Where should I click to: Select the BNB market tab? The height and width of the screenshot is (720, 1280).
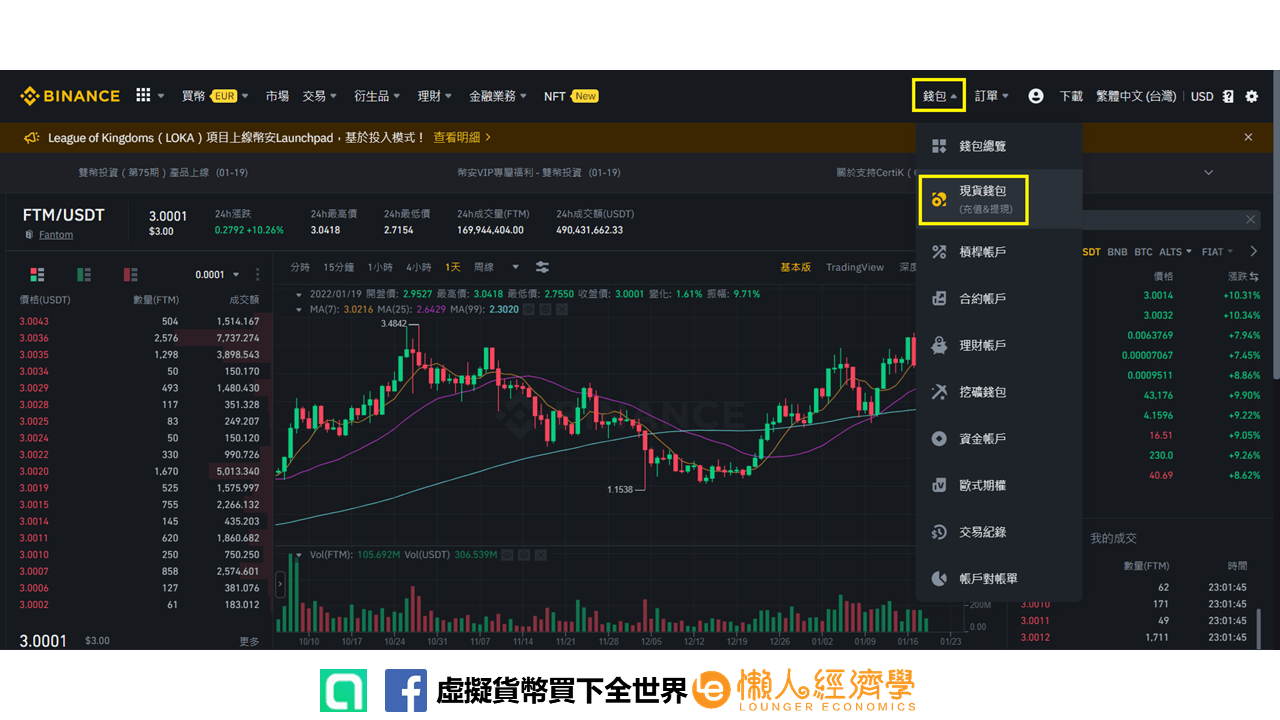[1117, 252]
